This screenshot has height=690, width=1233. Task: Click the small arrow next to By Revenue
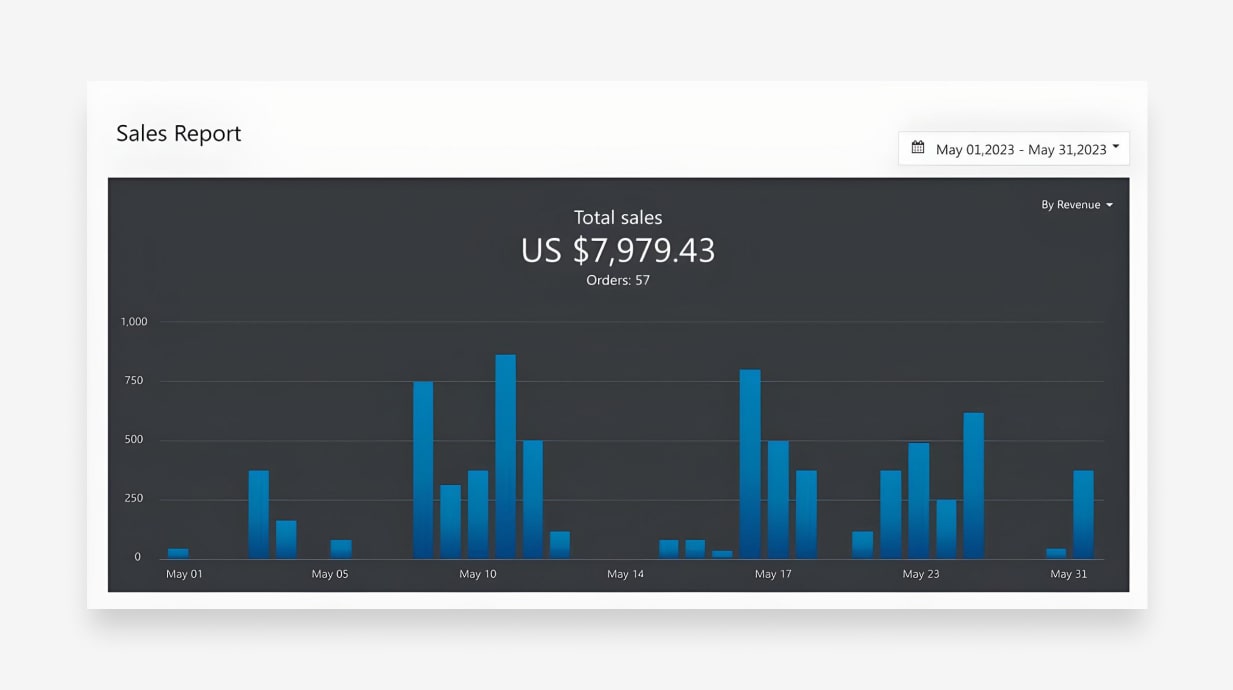[x=1109, y=205]
